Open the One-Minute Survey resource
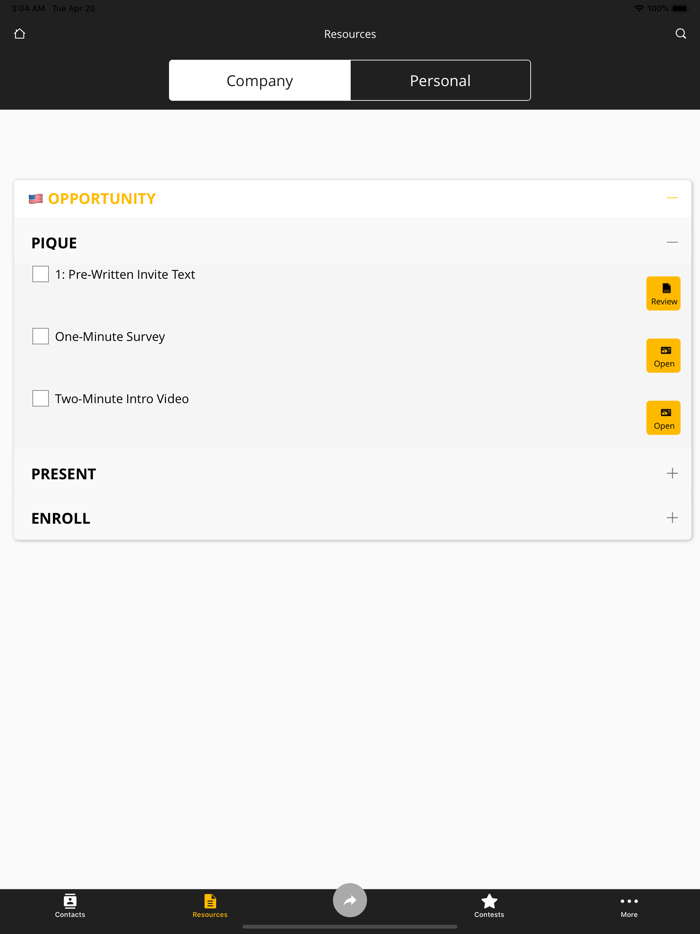700x934 pixels. pos(663,355)
